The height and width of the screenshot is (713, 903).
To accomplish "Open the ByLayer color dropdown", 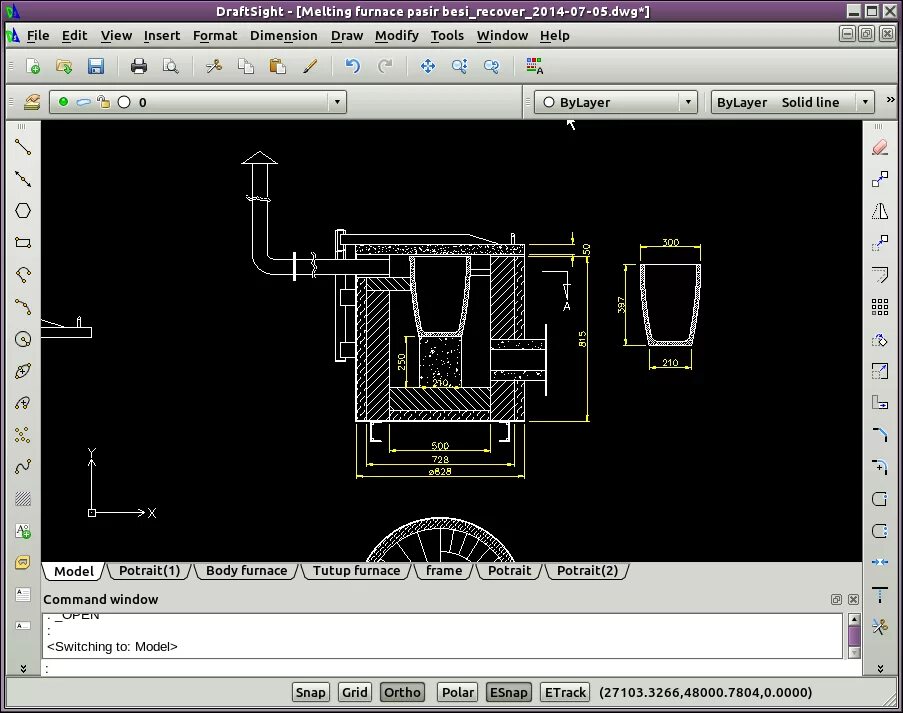I will point(688,103).
